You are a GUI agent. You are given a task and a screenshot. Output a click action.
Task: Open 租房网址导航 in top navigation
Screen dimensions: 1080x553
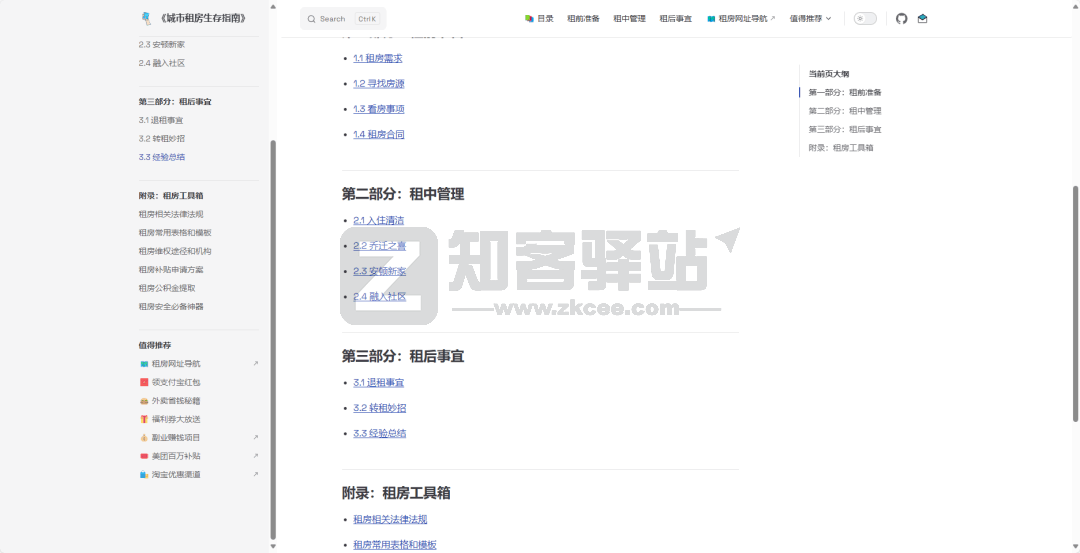click(x=741, y=19)
